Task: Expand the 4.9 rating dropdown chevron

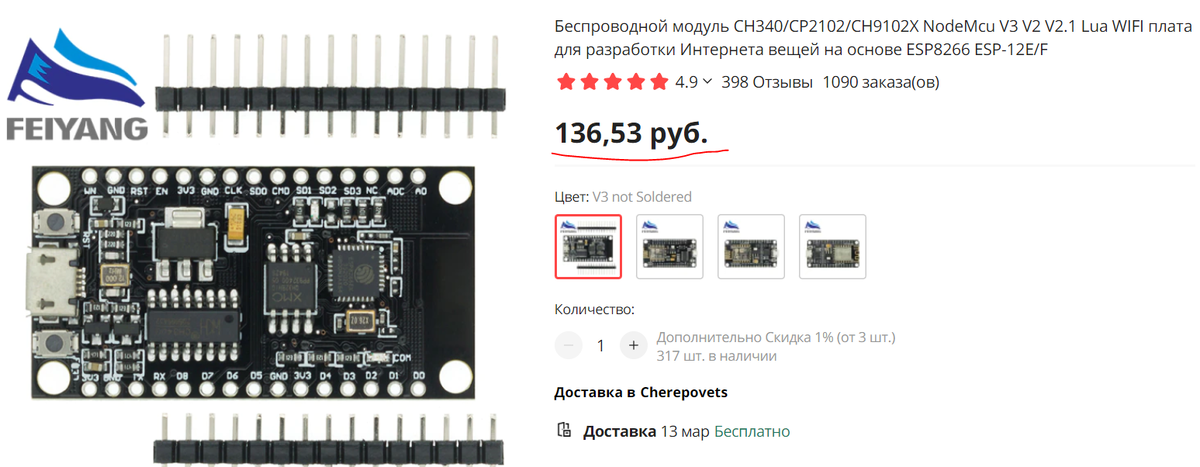Action: [708, 82]
